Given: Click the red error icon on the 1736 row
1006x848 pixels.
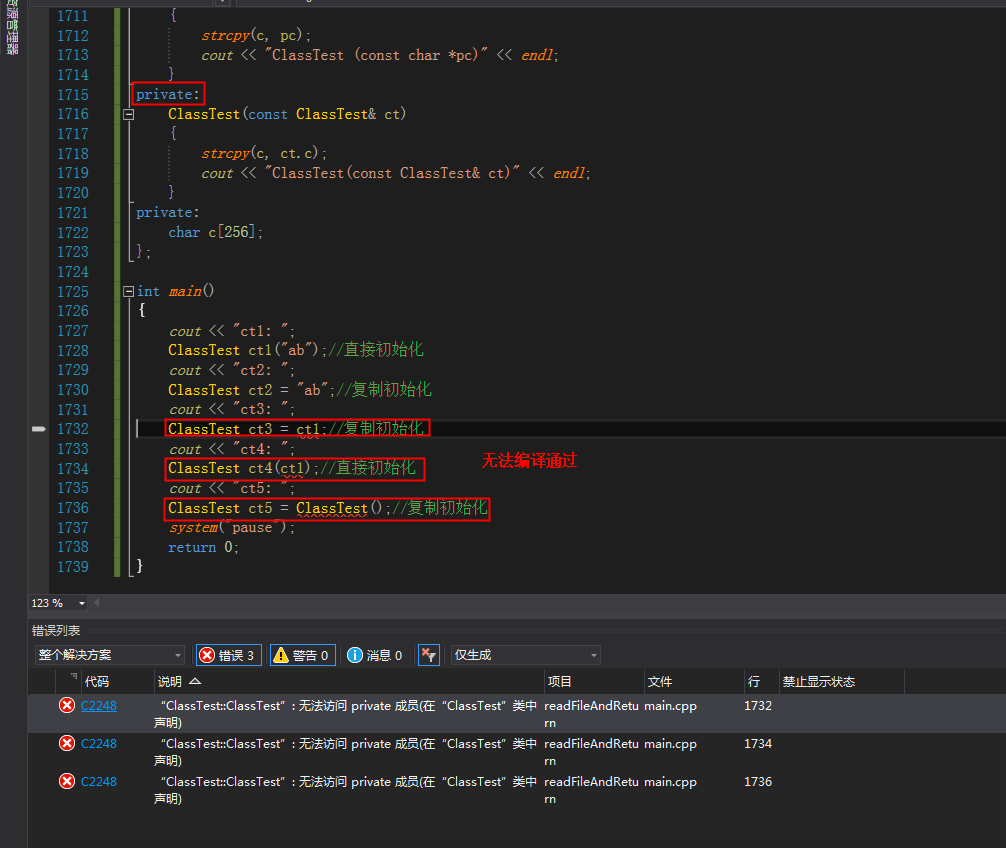Looking at the screenshot, I should [x=66, y=781].
